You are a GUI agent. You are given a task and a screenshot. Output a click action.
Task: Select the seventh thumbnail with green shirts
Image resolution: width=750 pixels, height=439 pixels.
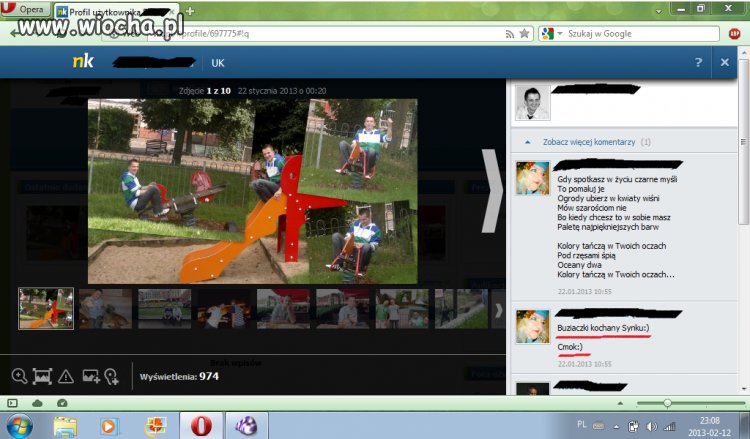point(402,308)
